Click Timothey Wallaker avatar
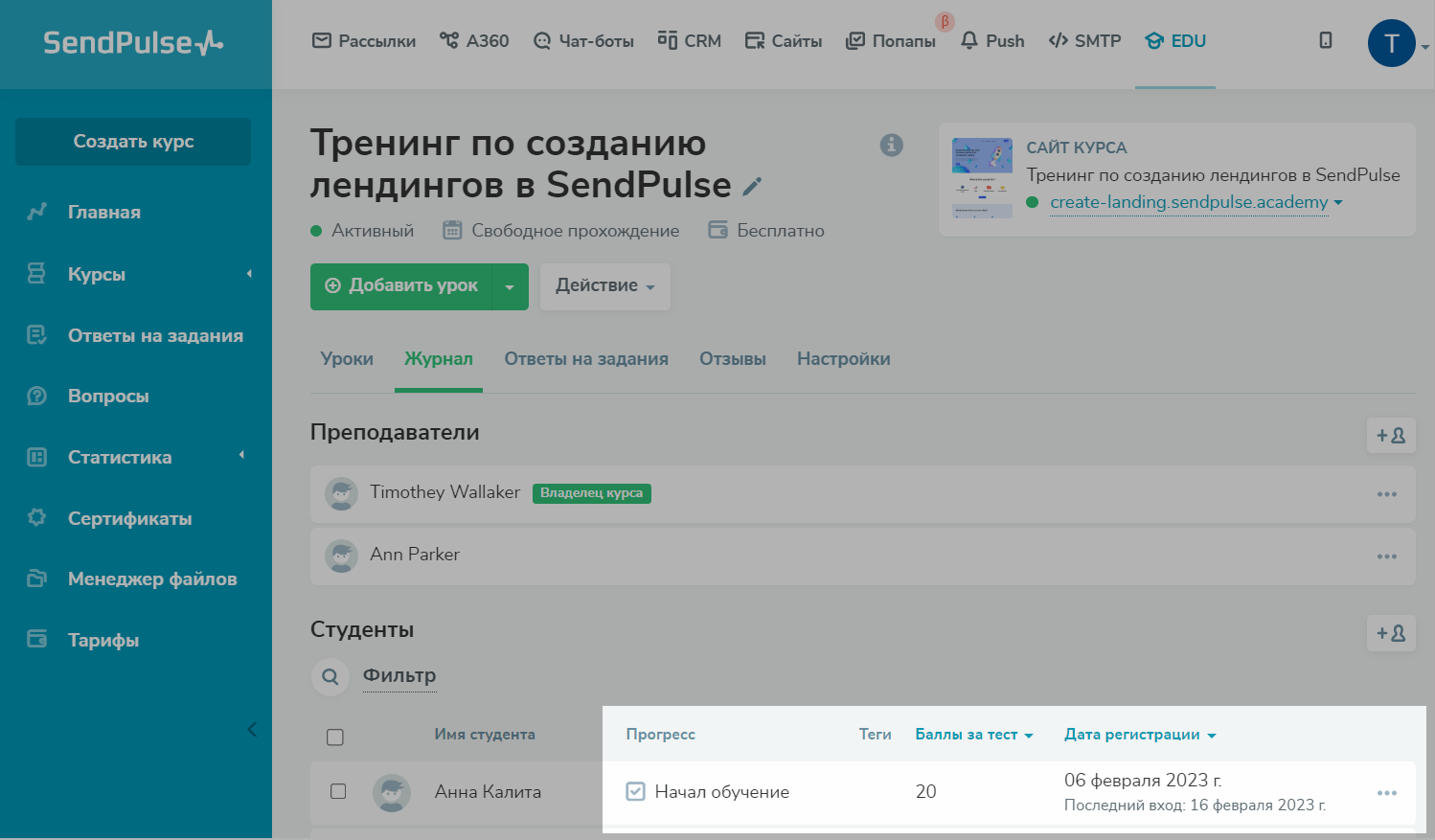 pyautogui.click(x=341, y=494)
